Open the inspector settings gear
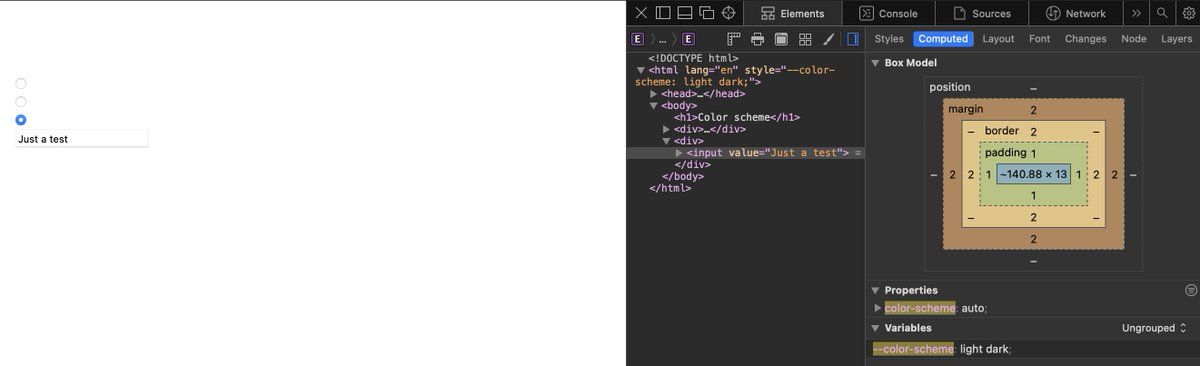Viewport: 1200px width, 366px height. tap(1188, 13)
